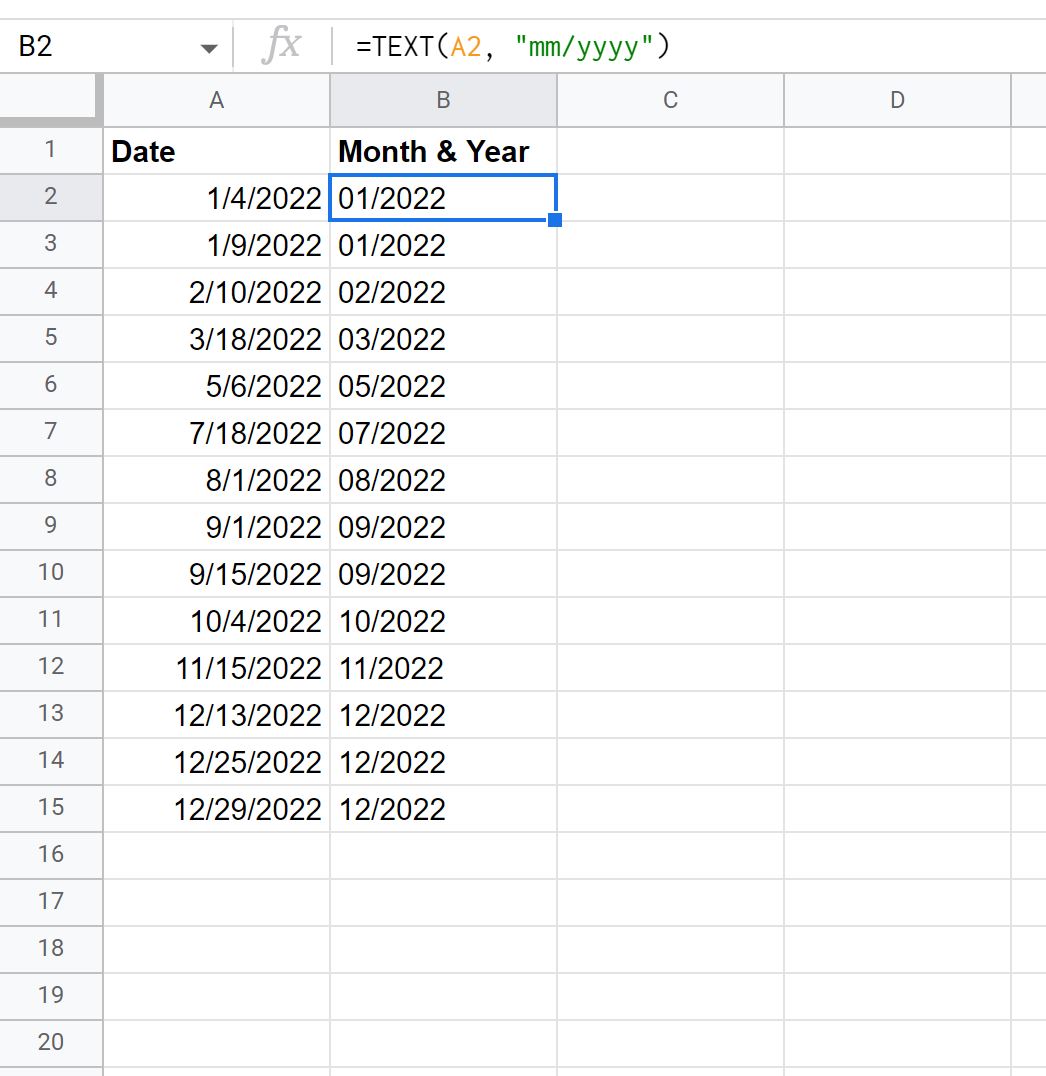Select cell with date 2/10/2022
1046x1076 pixels.
[x=216, y=292]
